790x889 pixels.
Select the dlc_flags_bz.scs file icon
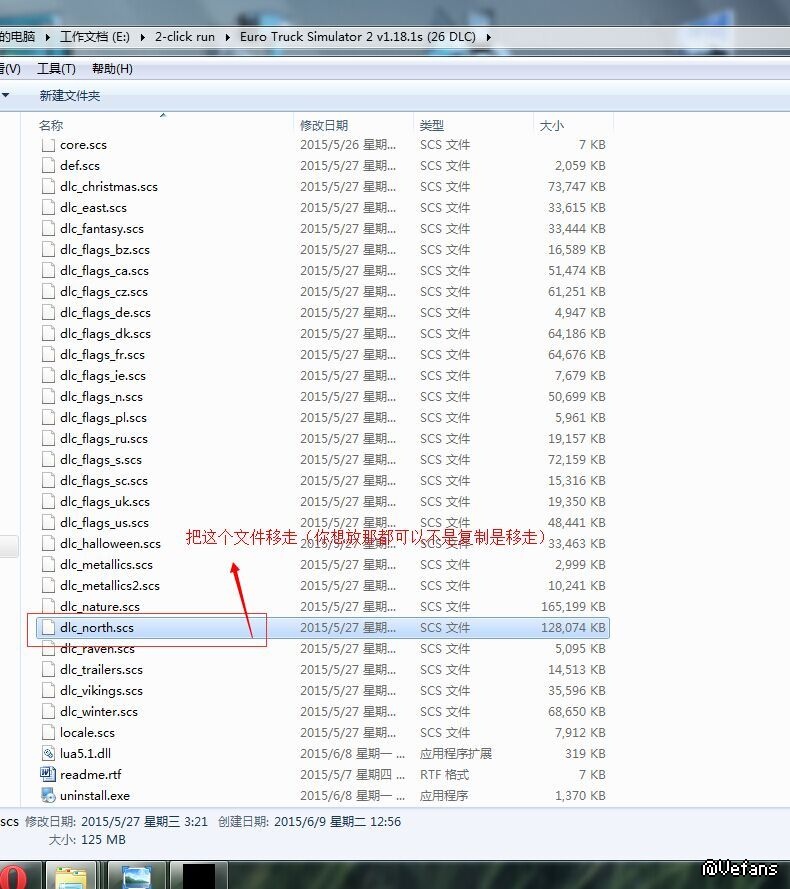(48, 249)
